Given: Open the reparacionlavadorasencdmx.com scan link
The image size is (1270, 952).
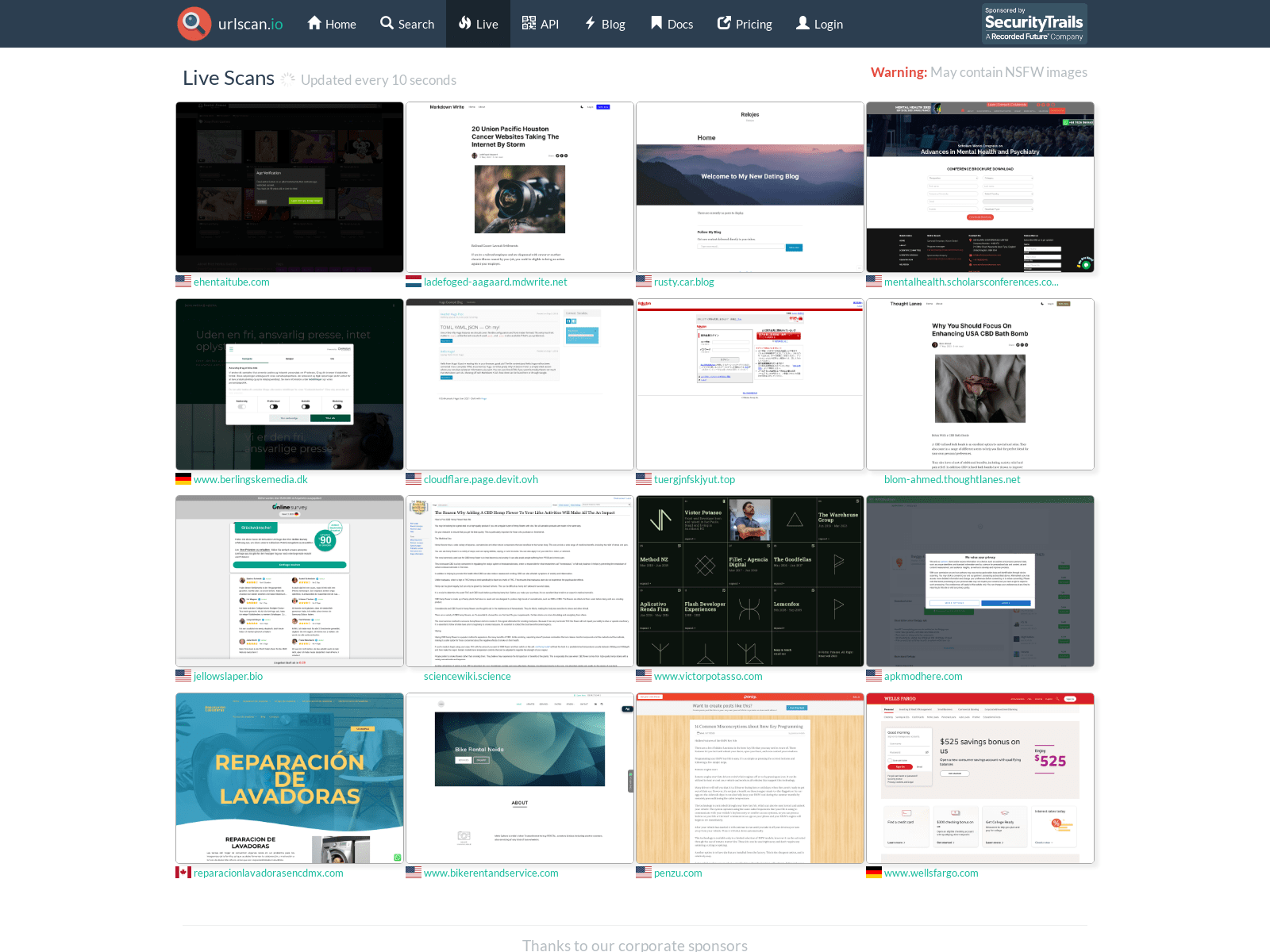Looking at the screenshot, I should coord(268,873).
